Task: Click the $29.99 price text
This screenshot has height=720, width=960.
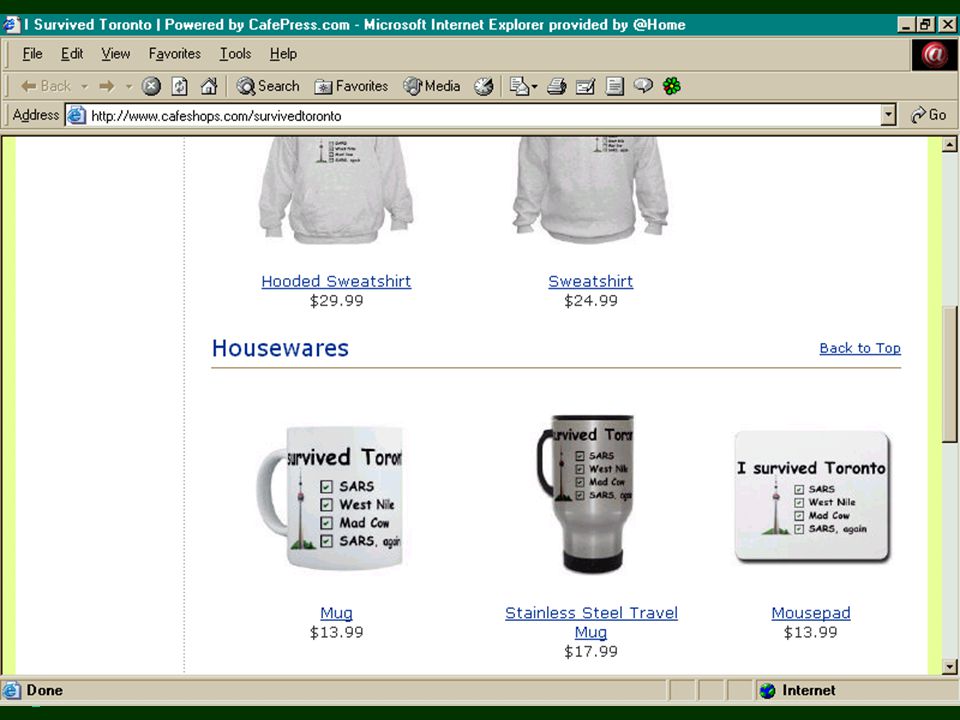Action: (336, 301)
